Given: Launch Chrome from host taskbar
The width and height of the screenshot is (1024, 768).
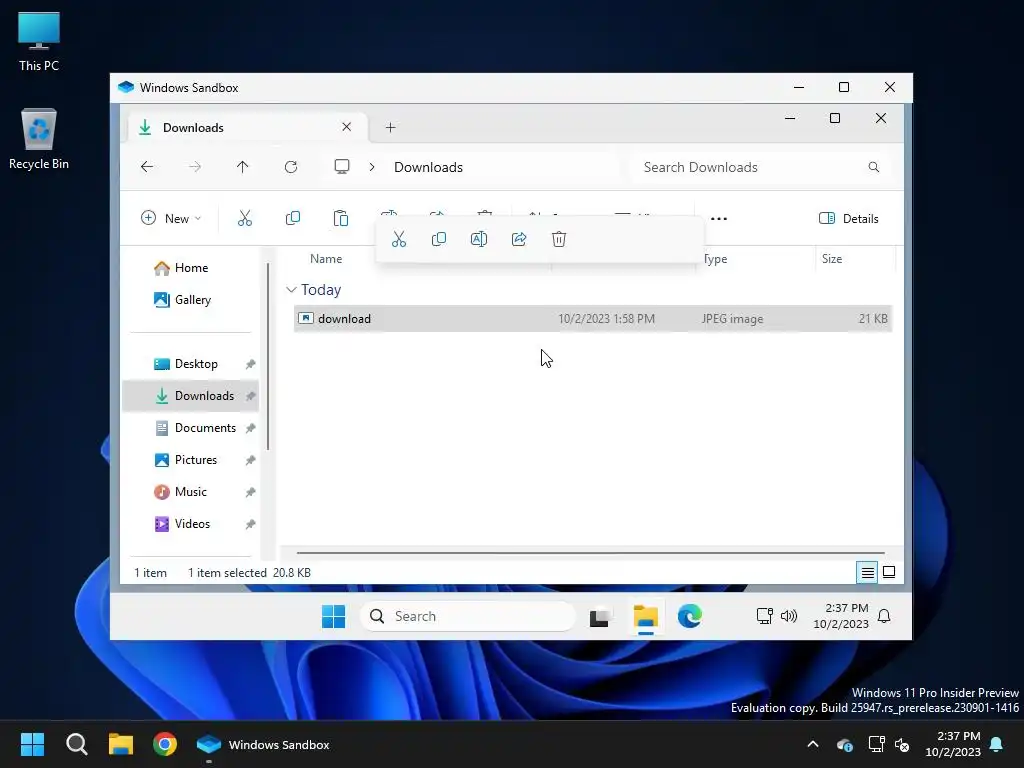Looking at the screenshot, I should pos(165,744).
